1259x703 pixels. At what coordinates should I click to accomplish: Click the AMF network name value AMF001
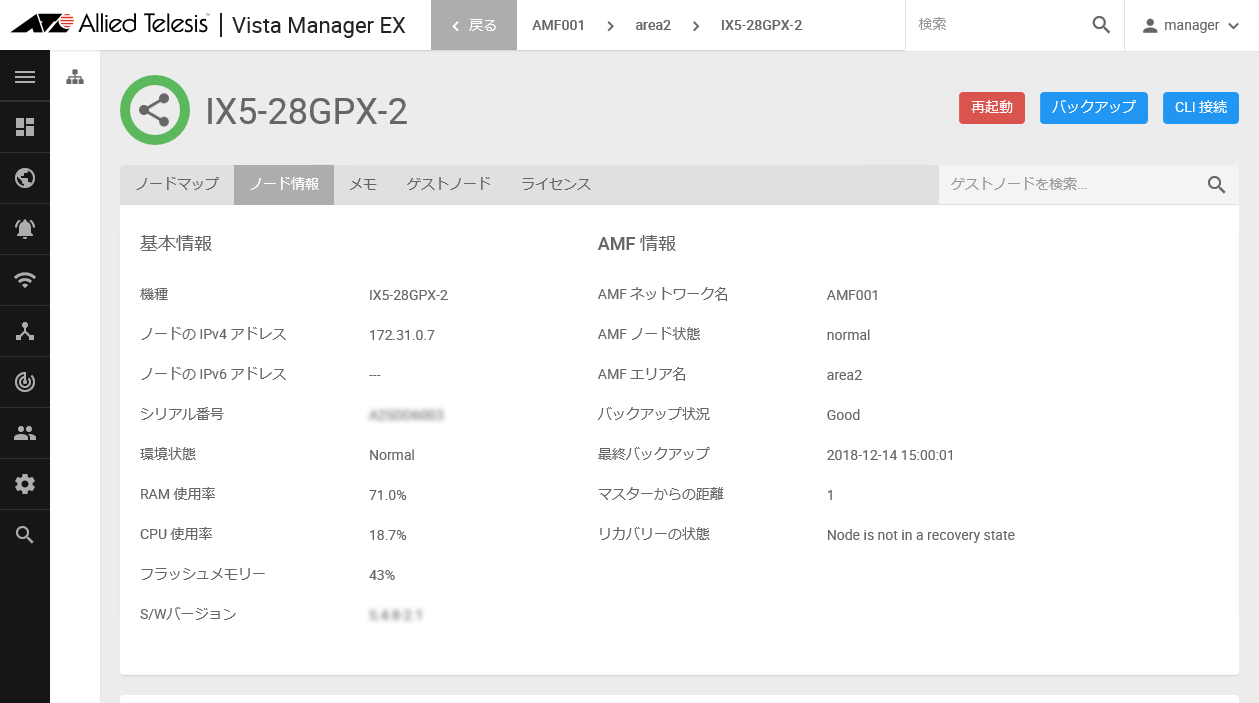(853, 295)
